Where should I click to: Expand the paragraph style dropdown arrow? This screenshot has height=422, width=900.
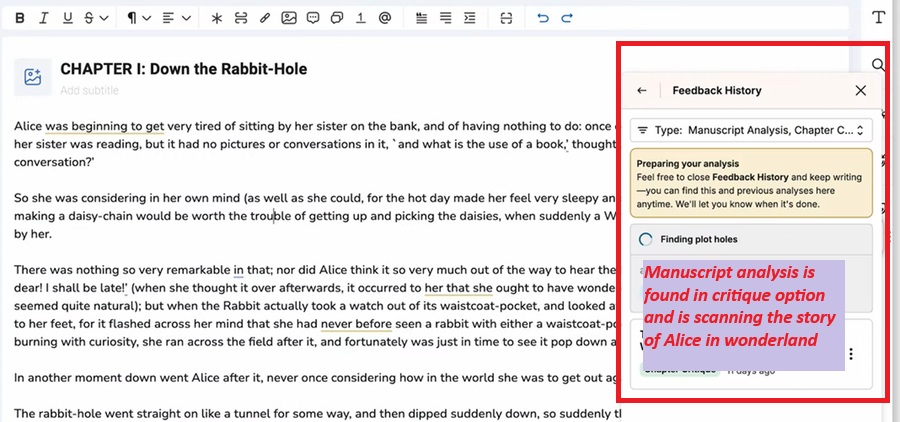pos(146,18)
